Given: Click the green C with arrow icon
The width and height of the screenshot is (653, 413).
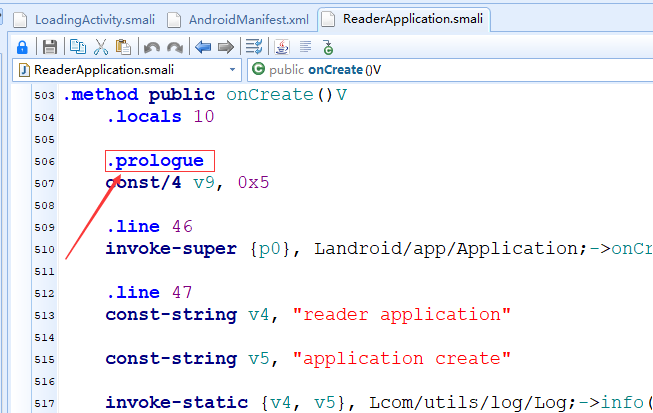Looking at the screenshot, I should point(328,47).
